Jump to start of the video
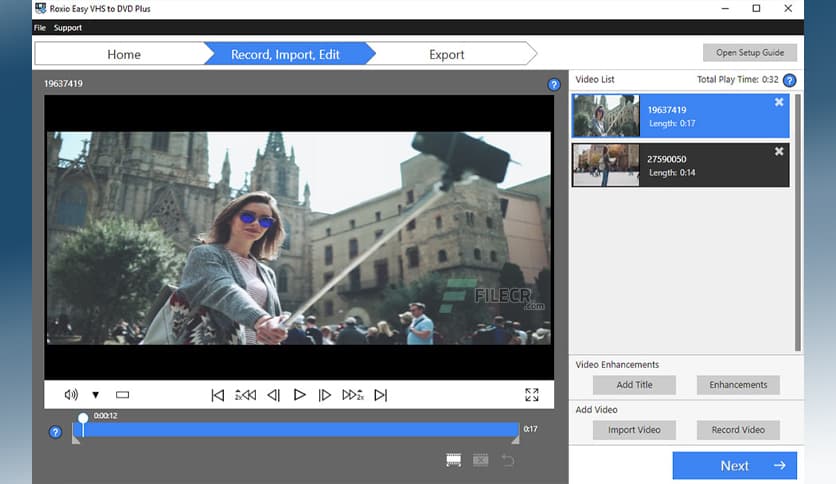836x484 pixels. [x=218, y=395]
